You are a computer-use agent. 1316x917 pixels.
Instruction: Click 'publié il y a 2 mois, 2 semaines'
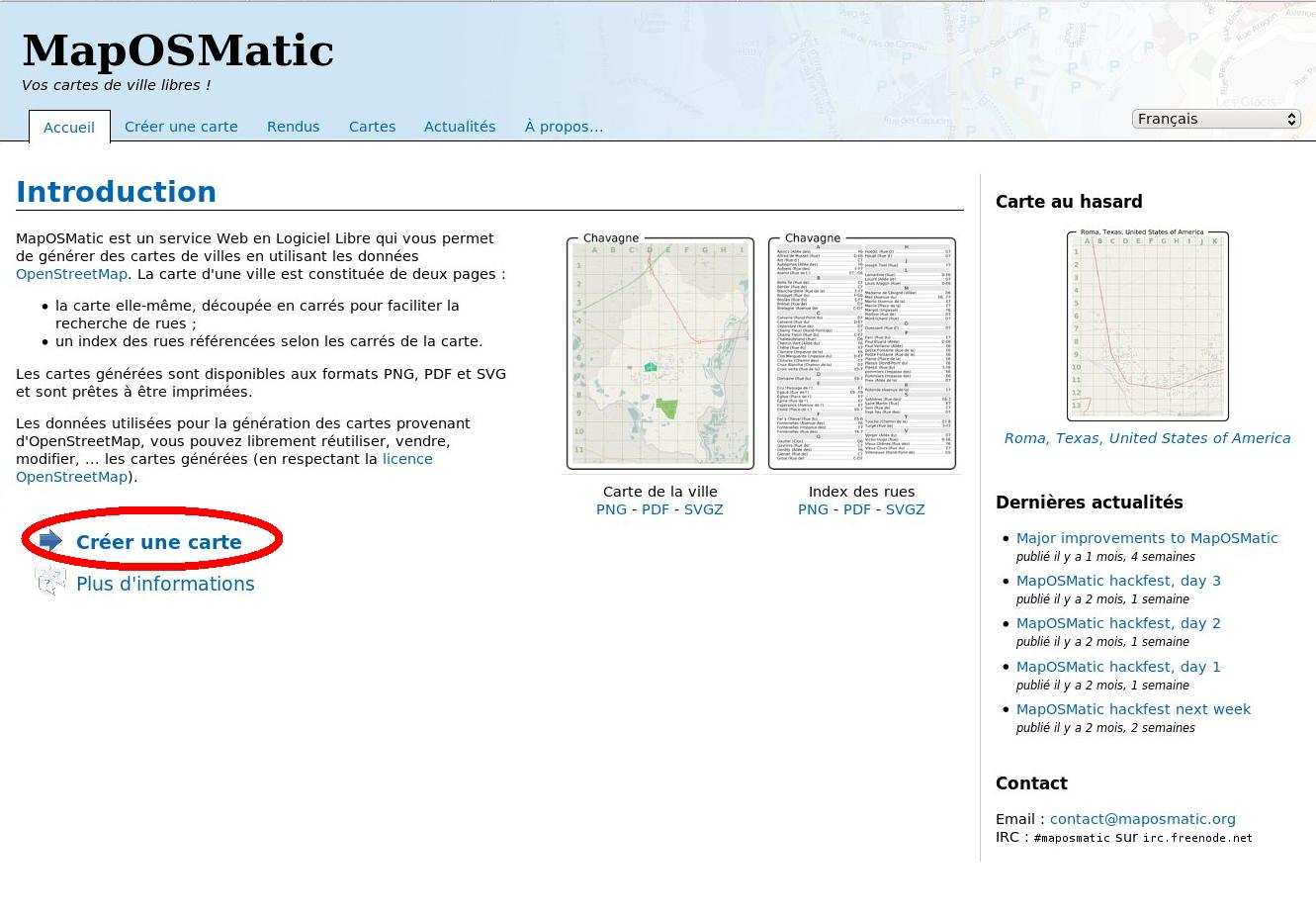tap(1105, 728)
